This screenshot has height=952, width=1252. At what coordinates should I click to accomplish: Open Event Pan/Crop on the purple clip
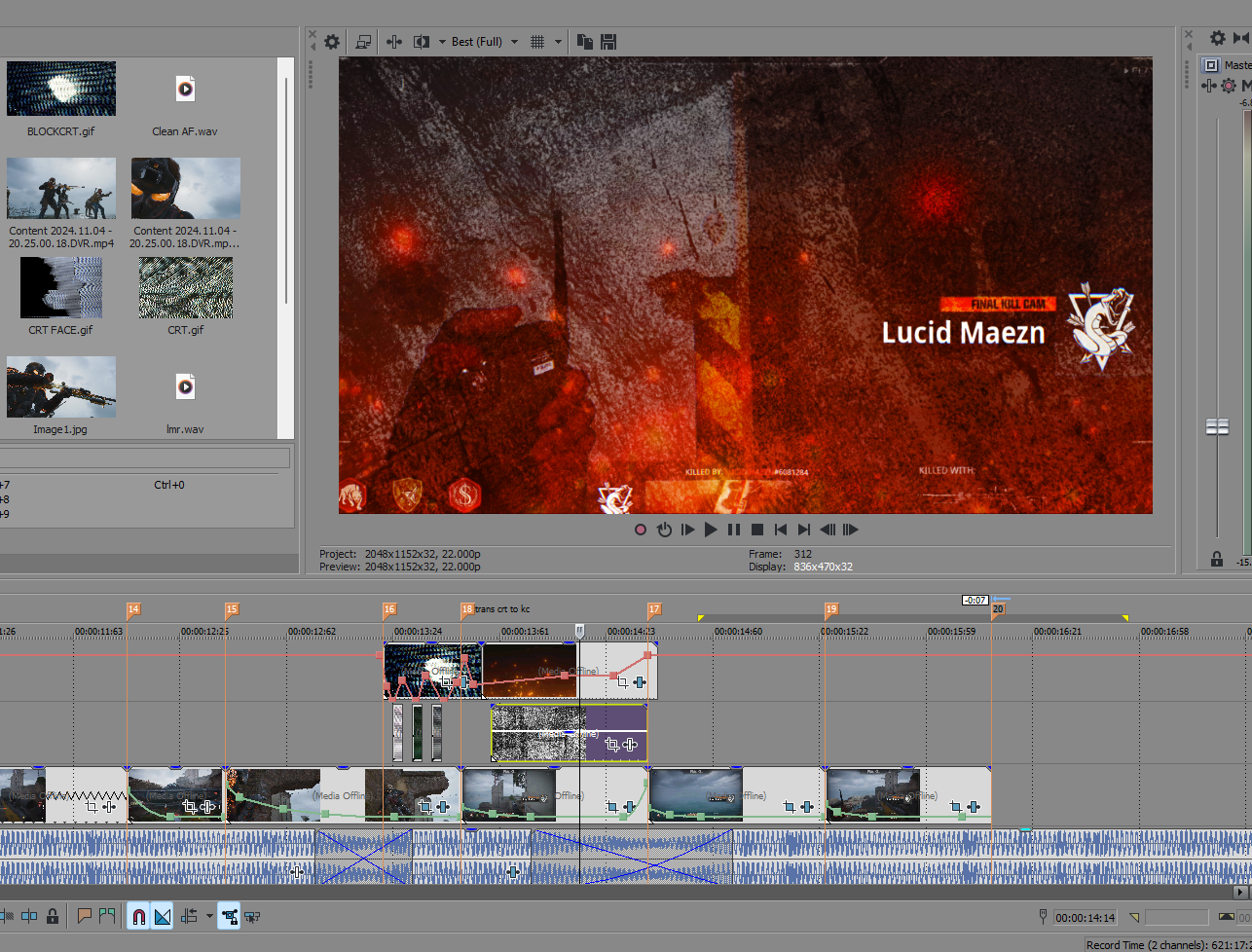(x=611, y=745)
